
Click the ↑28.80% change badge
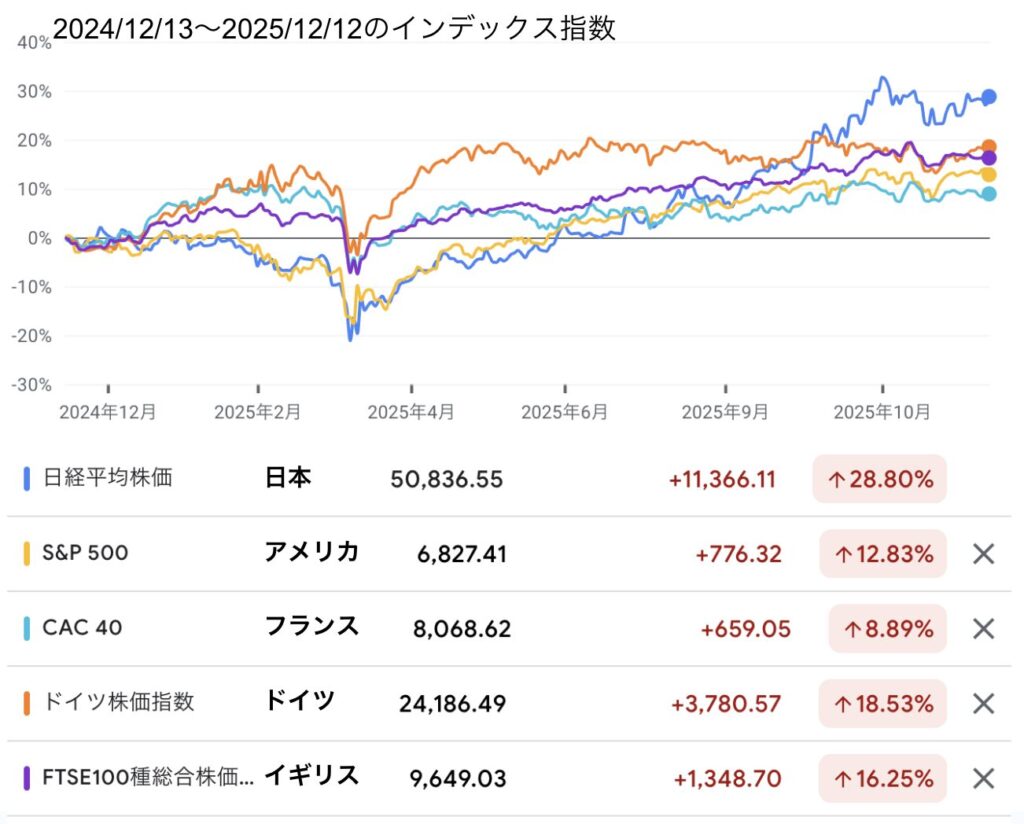[x=879, y=479]
